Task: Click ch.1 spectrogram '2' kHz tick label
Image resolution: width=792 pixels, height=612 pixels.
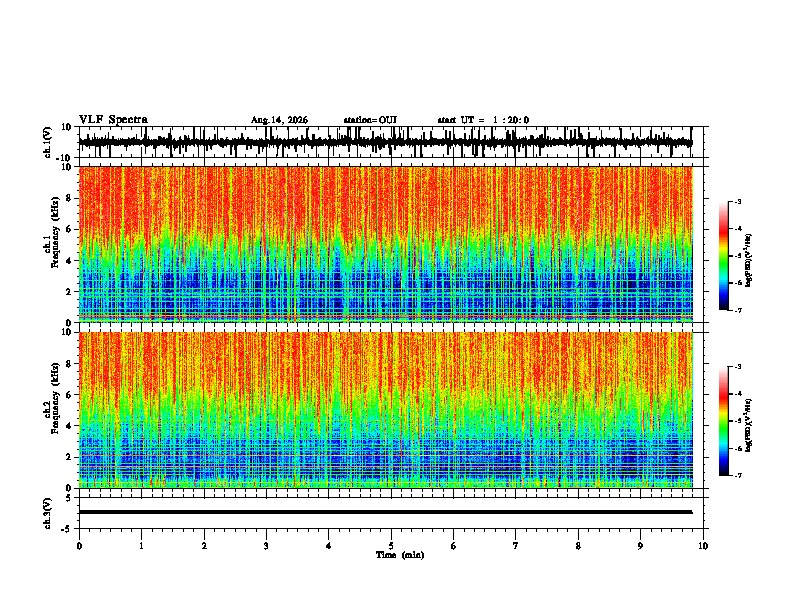Action: (x=69, y=291)
